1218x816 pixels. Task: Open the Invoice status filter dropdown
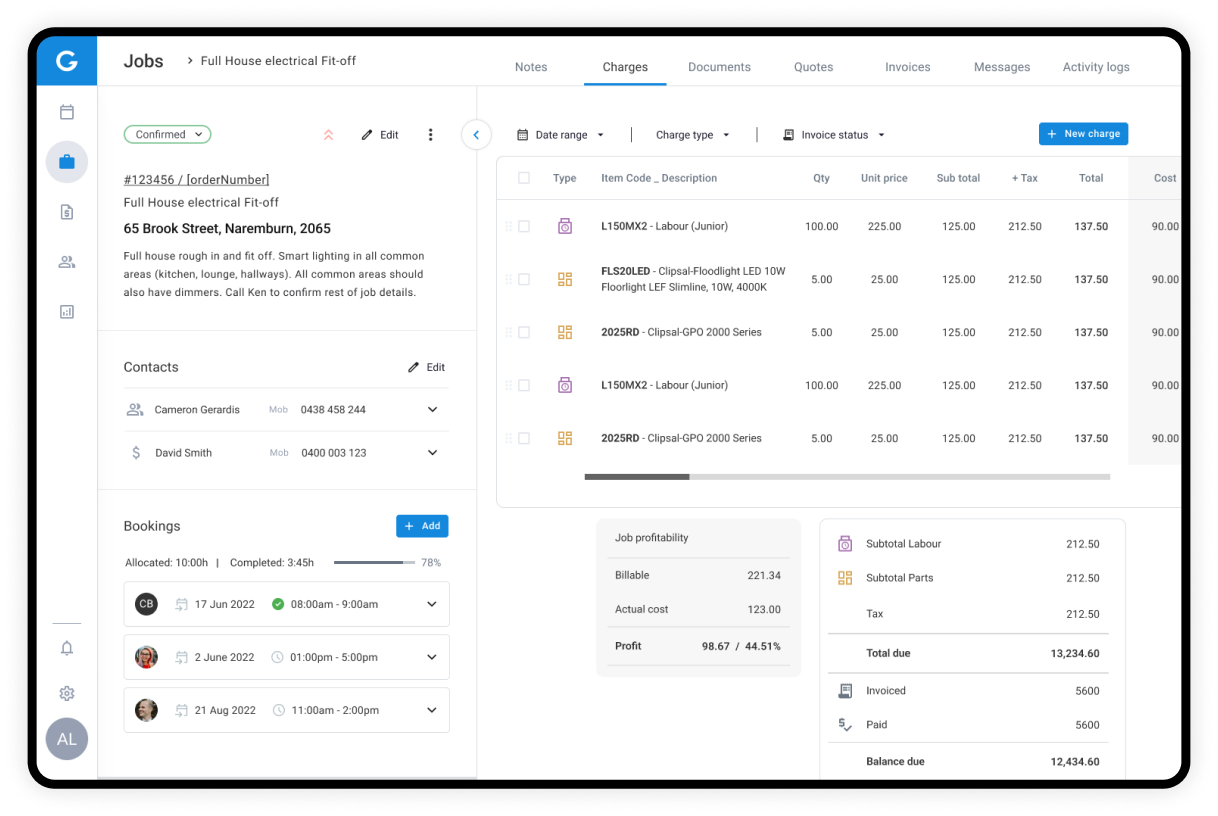834,135
